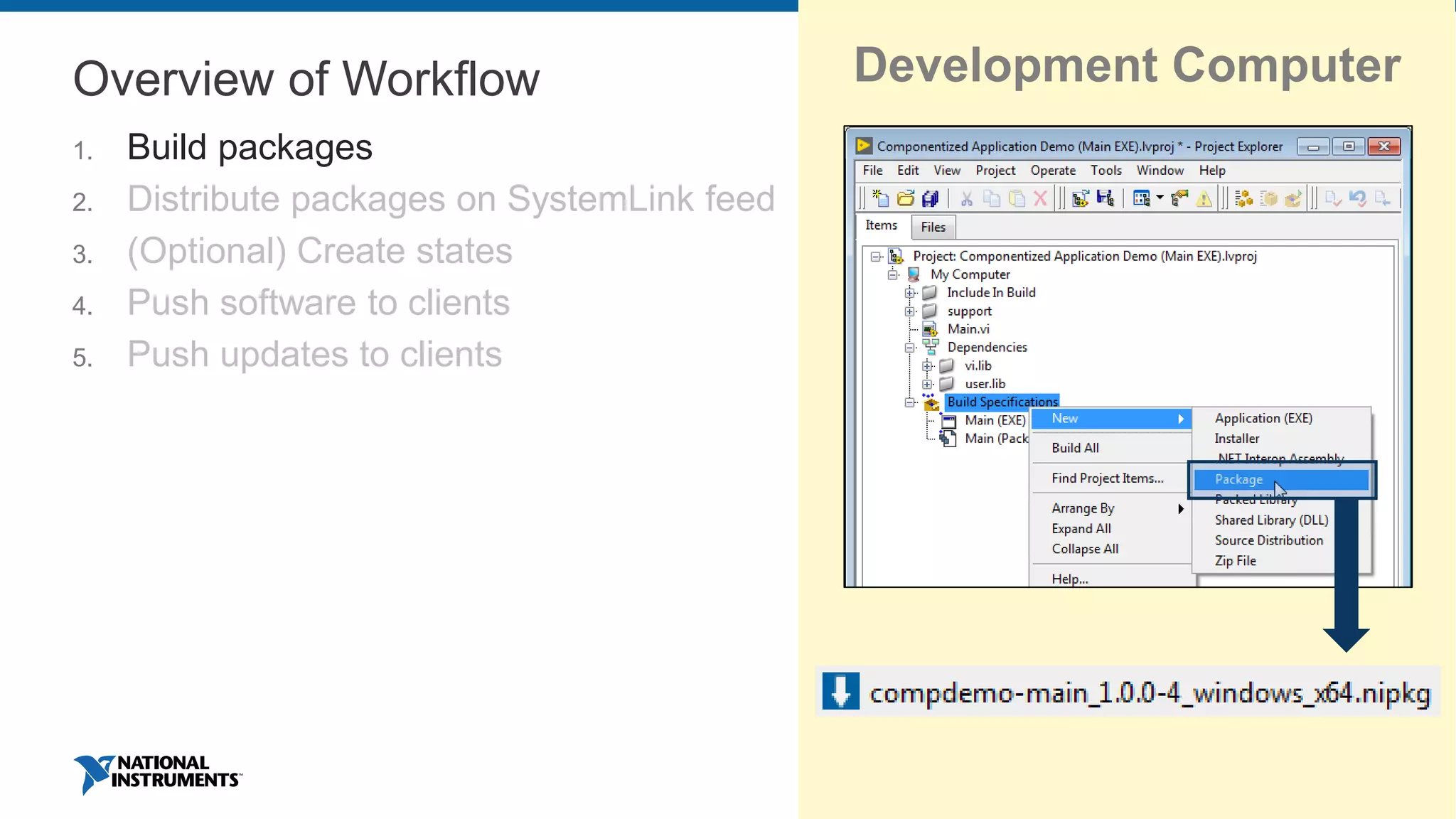The image size is (1456, 819).
Task: Click the compdemo-main_1.0.0-4_windows_x64.nipkg file name
Action: [x=1150, y=692]
